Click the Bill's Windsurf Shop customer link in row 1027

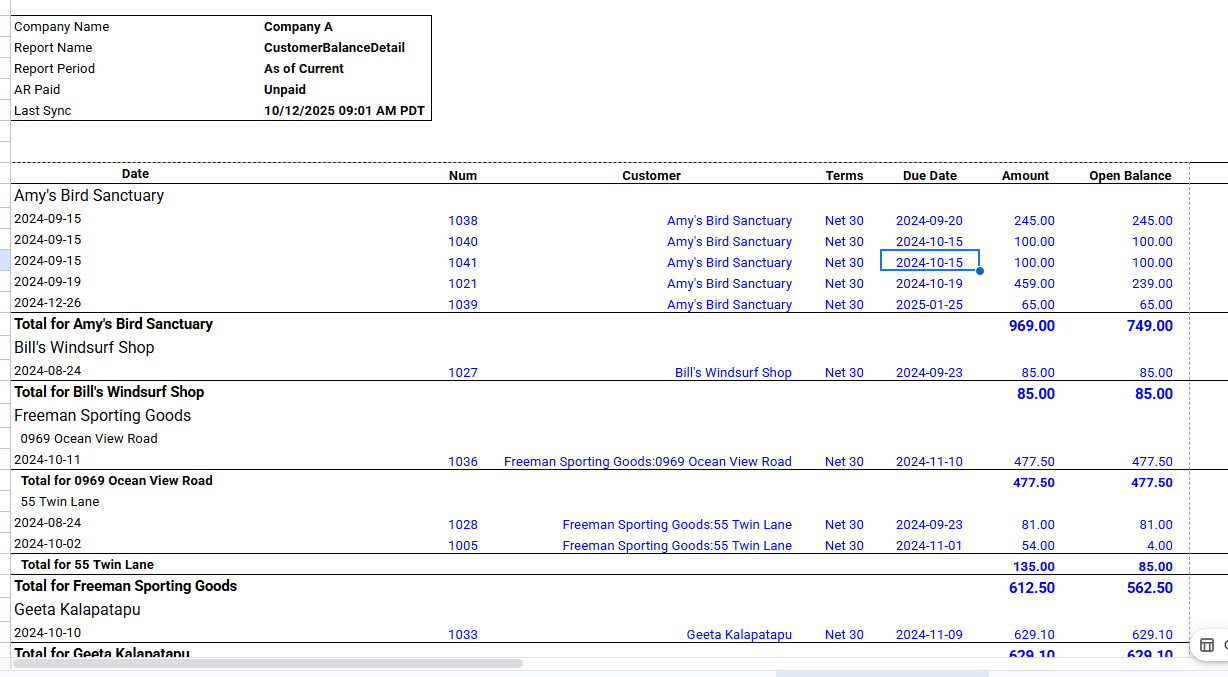[x=733, y=373]
